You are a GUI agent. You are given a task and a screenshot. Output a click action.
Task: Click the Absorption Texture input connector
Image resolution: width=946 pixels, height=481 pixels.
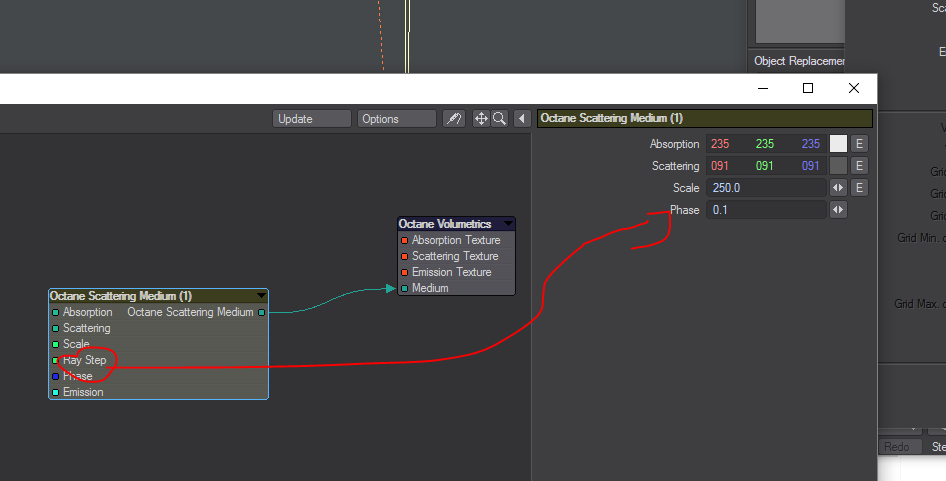pos(405,240)
